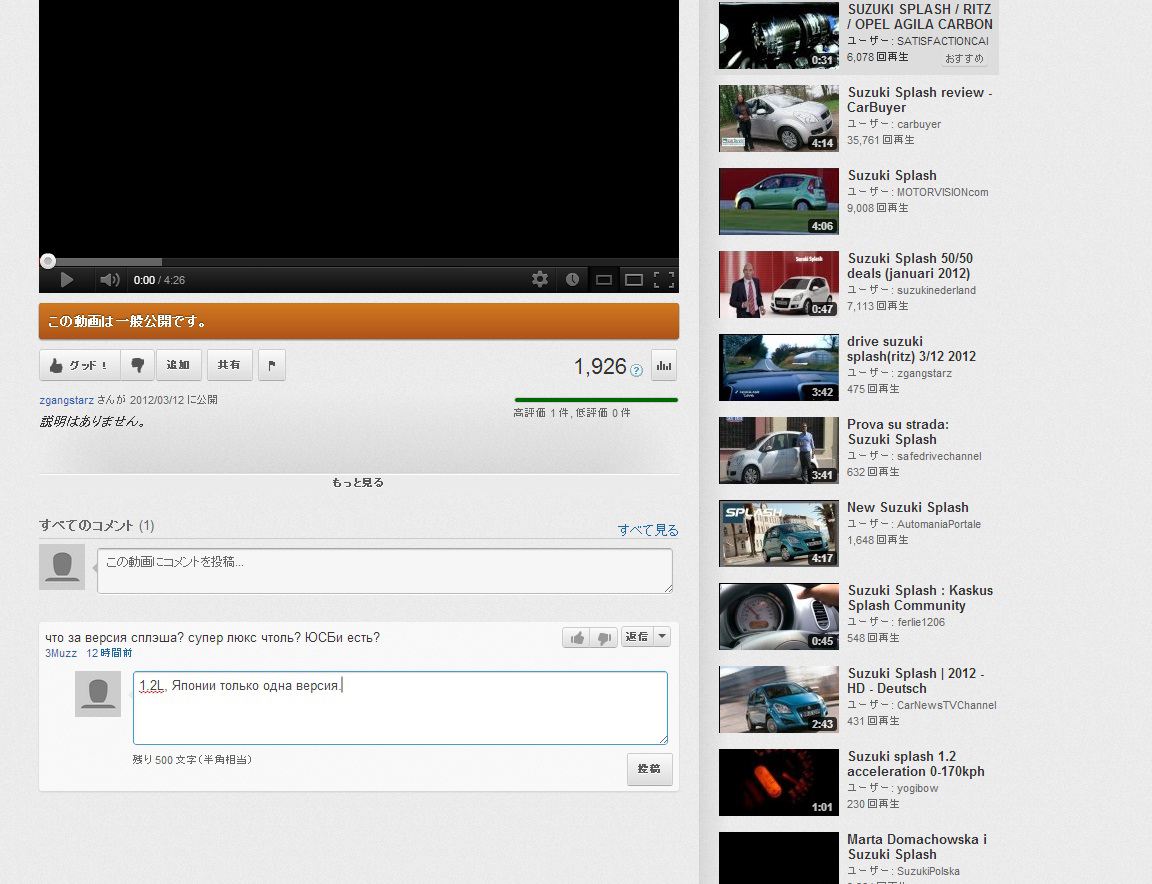The image size is (1152, 884).
Task: Click title Prova su strada: Suzuki Splash
Action: pyautogui.click(x=898, y=432)
